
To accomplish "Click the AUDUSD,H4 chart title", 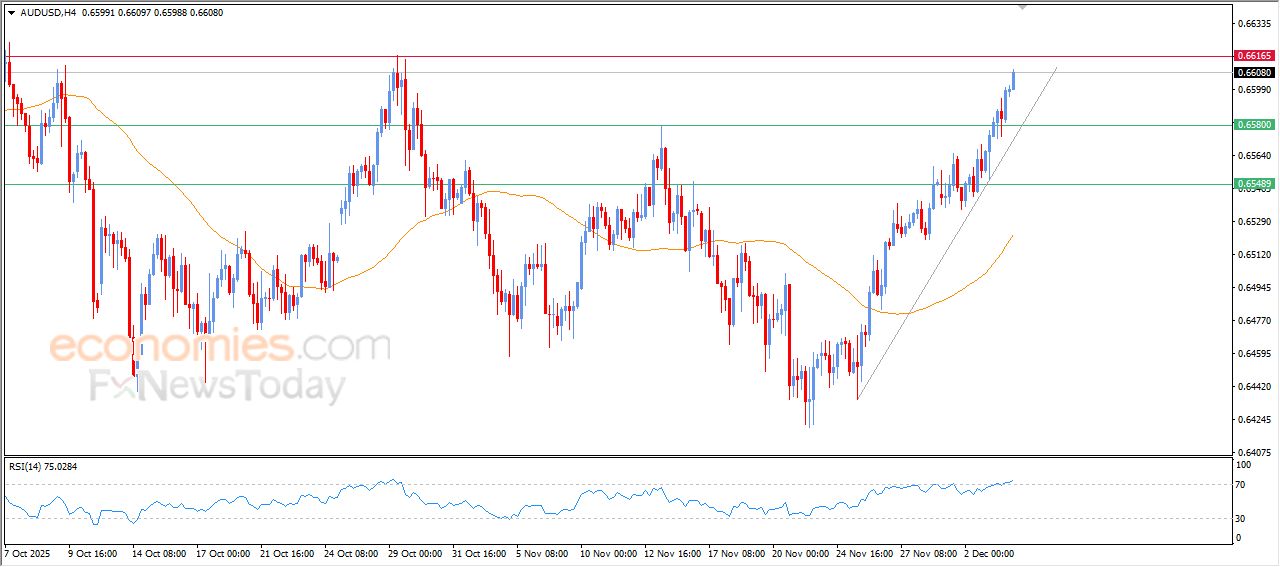I will click(47, 13).
